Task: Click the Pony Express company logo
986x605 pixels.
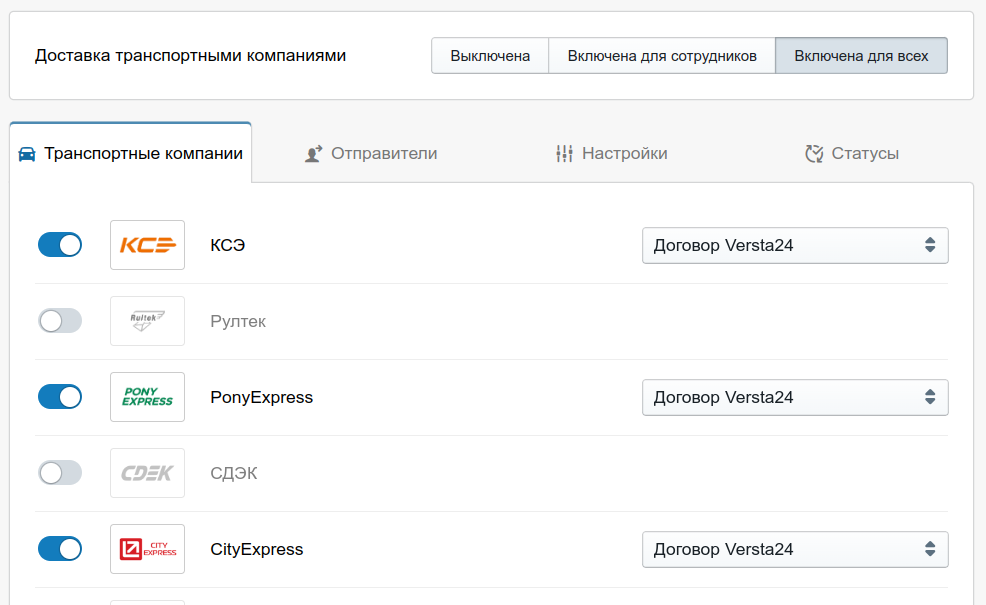Action: click(x=148, y=397)
